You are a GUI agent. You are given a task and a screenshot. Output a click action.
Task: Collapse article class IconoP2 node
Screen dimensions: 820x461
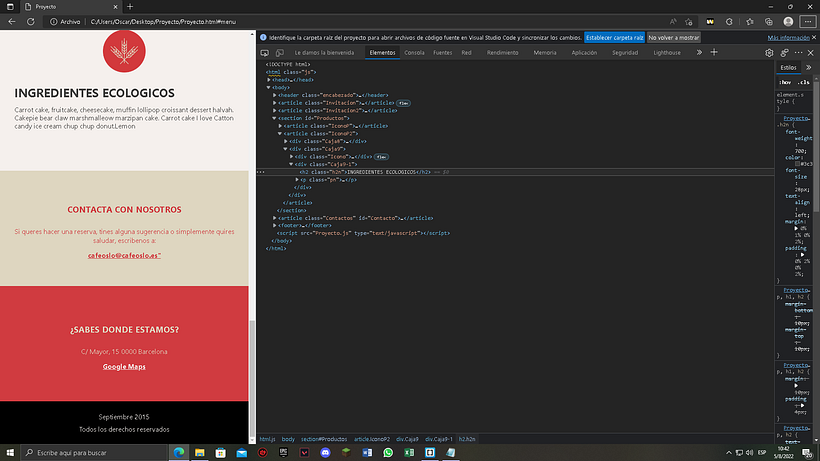[x=280, y=134]
